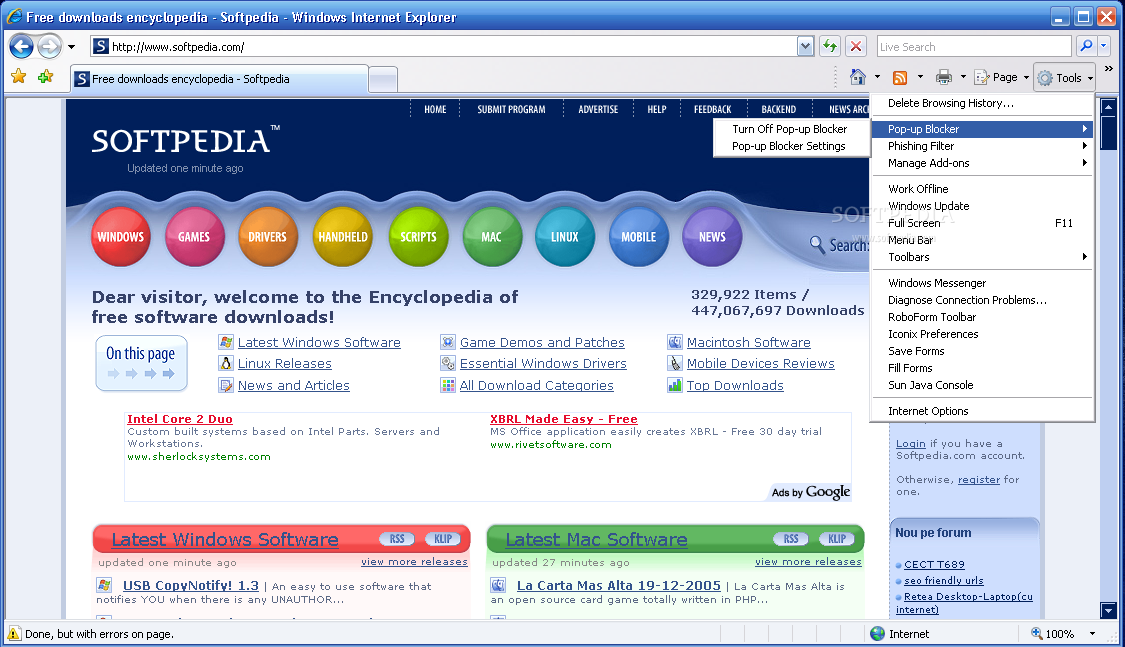The image size is (1125, 647).
Task: Click the Softpedia search magnifier icon
Action: [816, 245]
